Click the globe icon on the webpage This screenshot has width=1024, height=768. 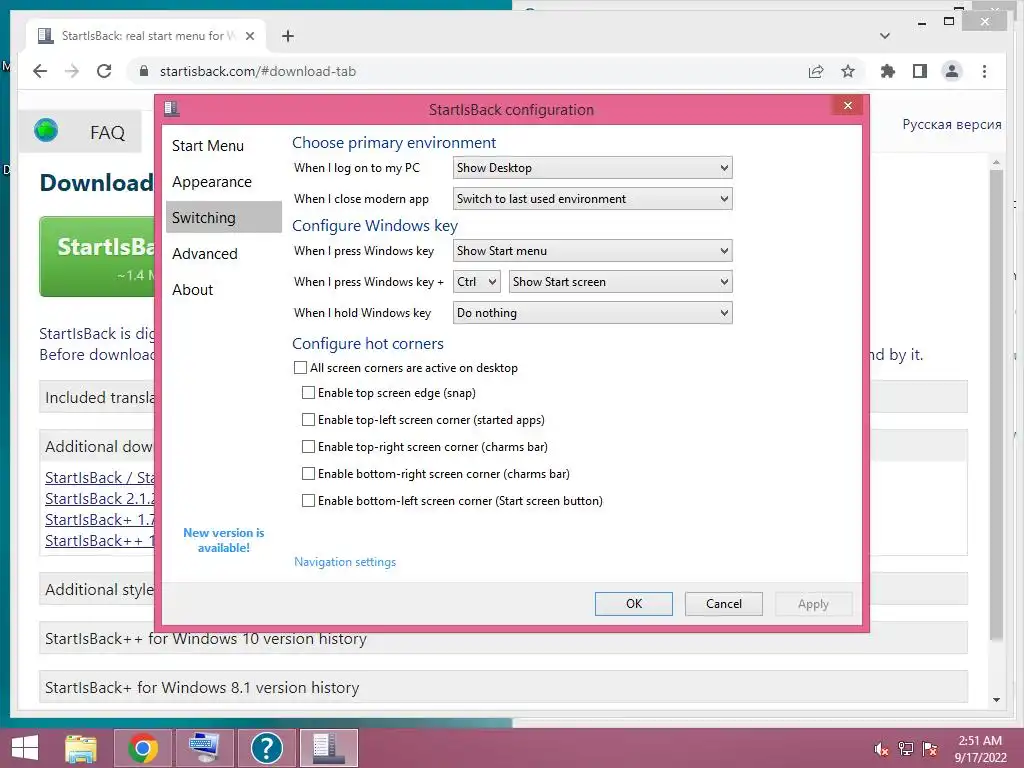[46, 131]
